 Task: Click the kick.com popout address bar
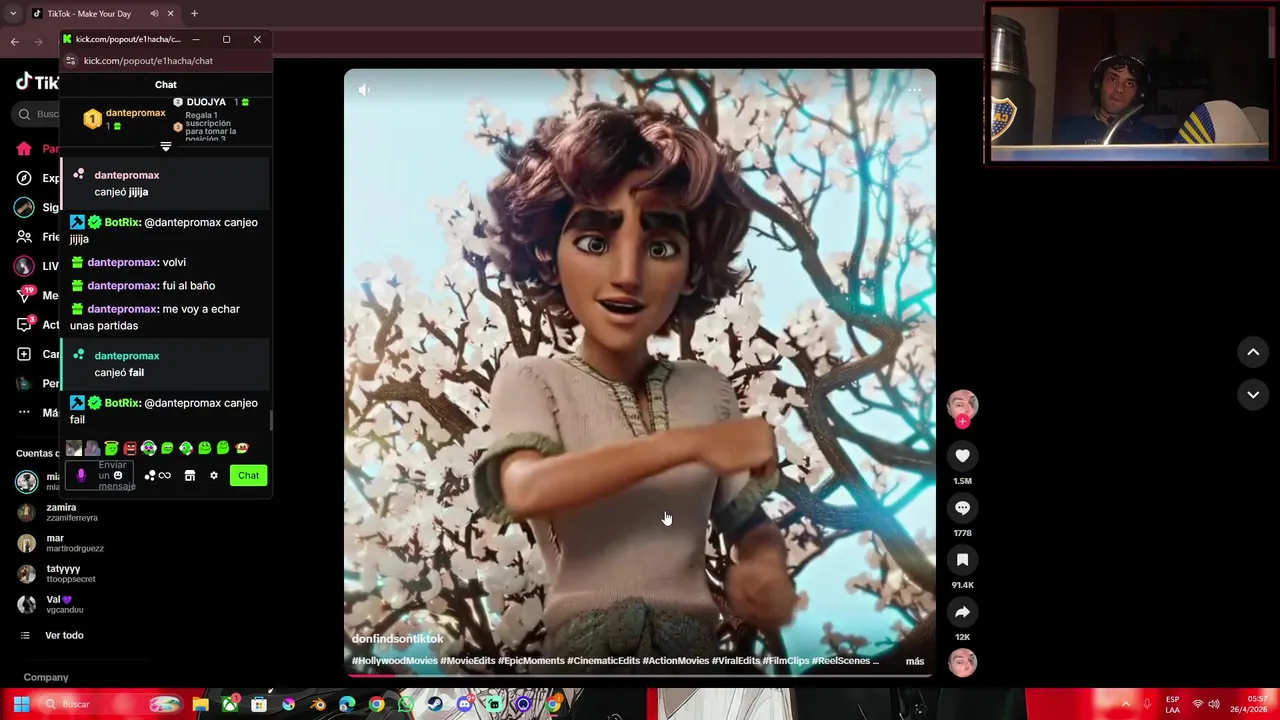click(x=148, y=61)
